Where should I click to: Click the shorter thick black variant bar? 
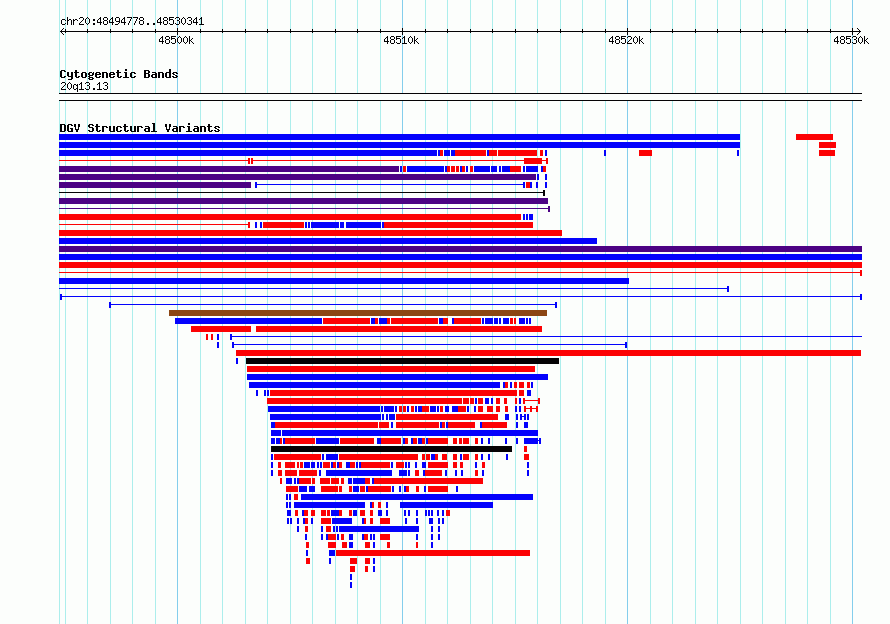[x=392, y=449]
